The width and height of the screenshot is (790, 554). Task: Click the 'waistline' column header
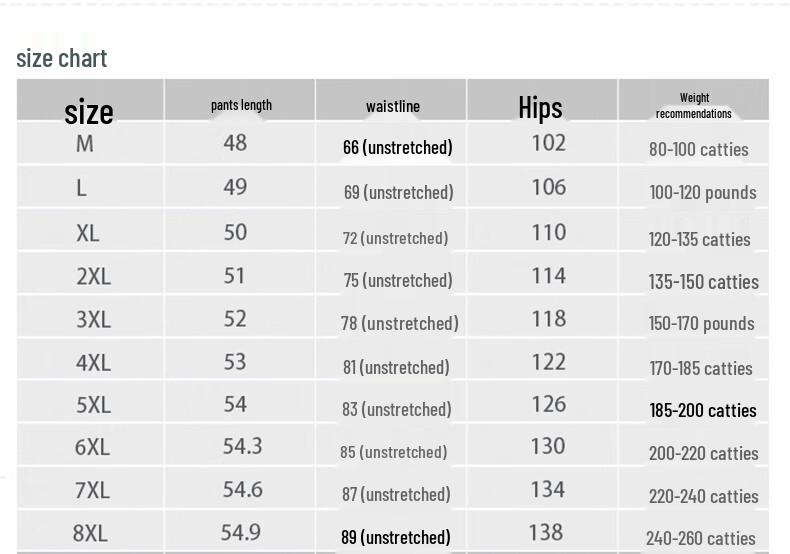coord(393,106)
